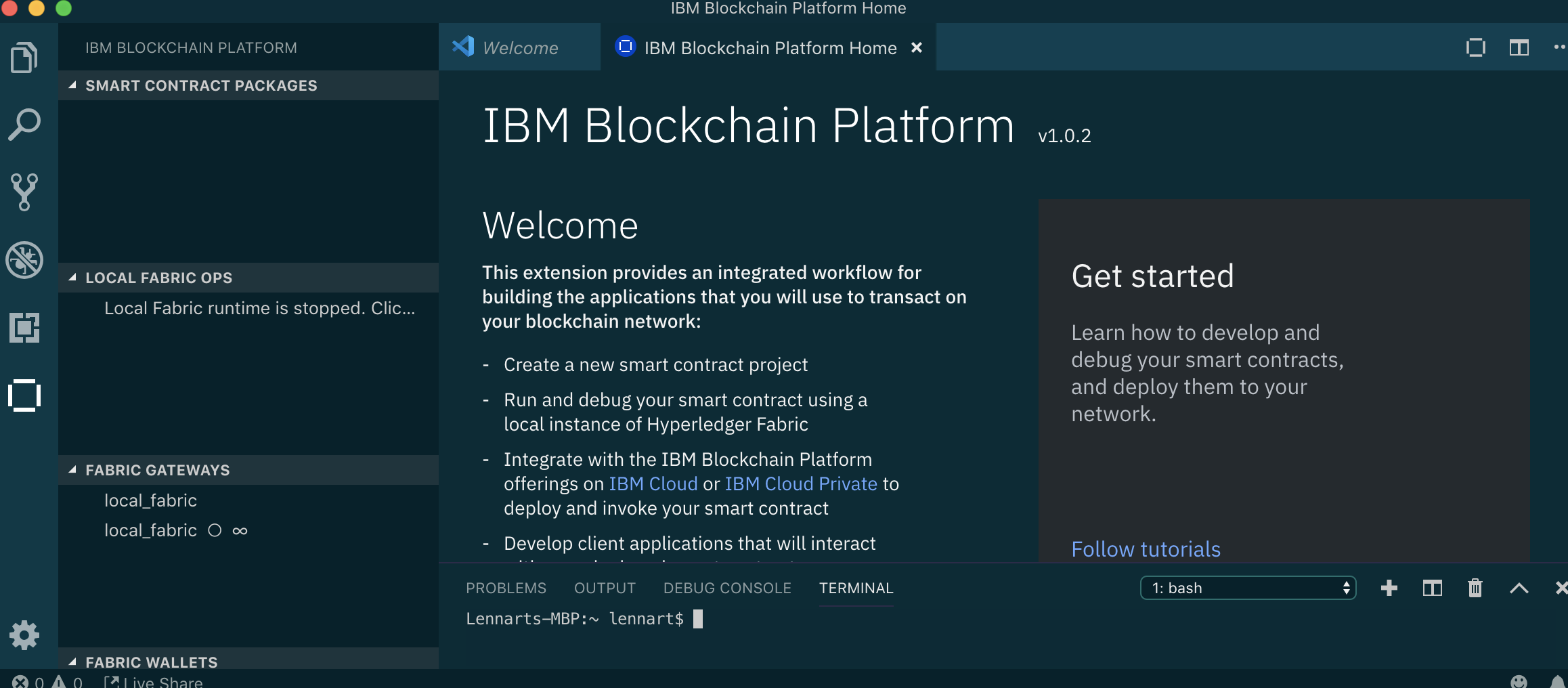
Task: Click the circle icon beside local_fabric
Action: point(215,530)
